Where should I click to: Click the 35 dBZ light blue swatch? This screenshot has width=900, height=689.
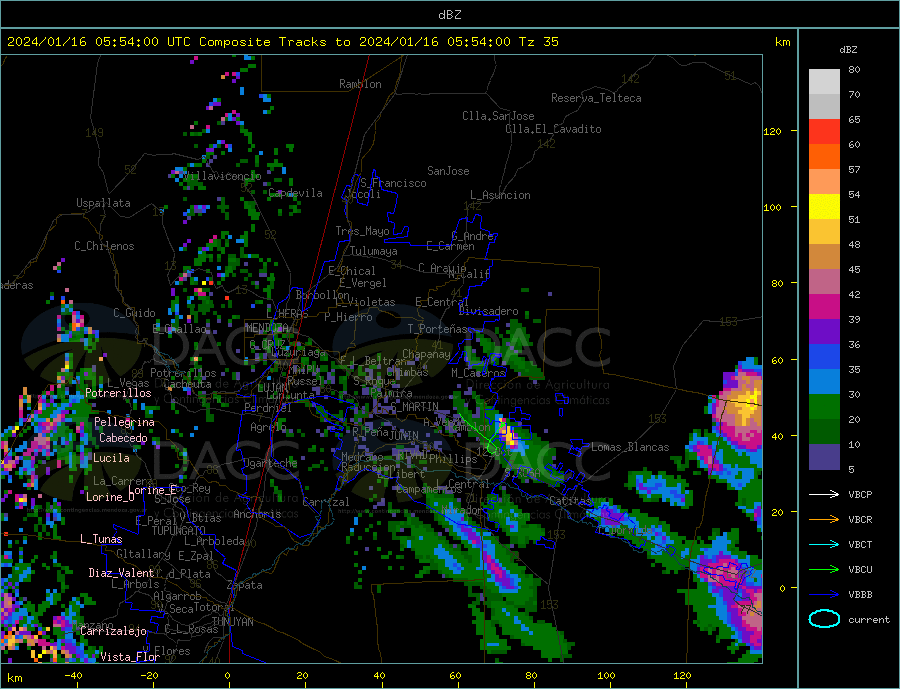(x=824, y=382)
